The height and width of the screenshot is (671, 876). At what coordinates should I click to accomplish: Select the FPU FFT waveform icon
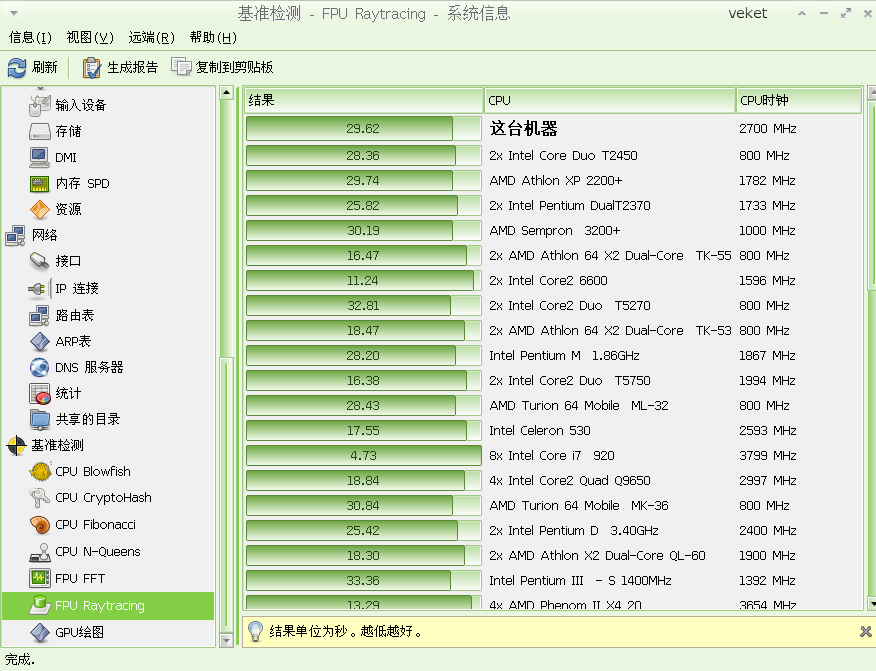40,578
